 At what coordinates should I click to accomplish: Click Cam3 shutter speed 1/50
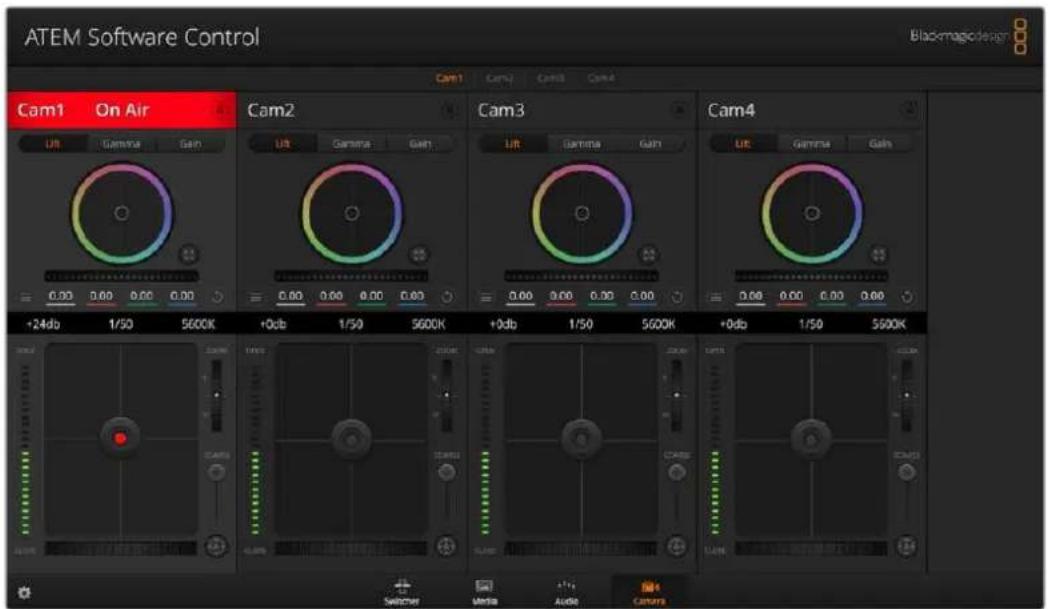click(x=581, y=324)
